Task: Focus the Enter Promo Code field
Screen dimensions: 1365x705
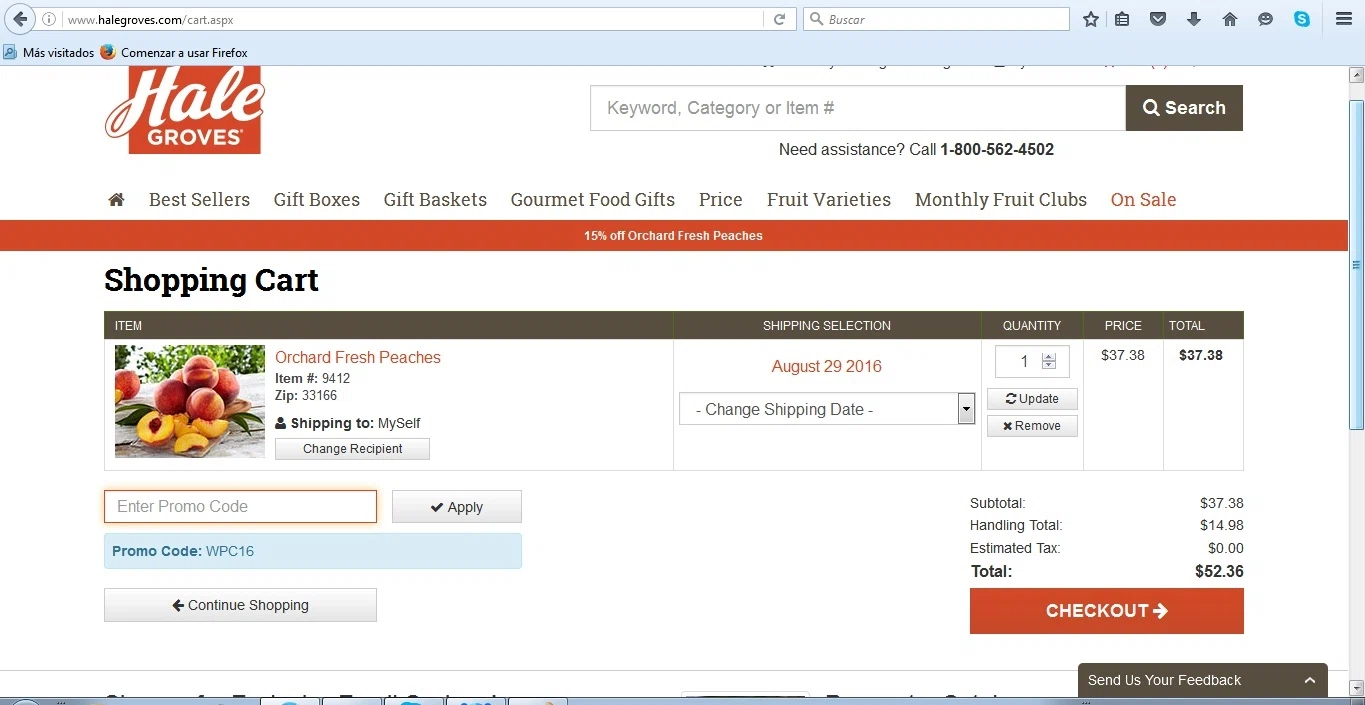Action: [241, 506]
